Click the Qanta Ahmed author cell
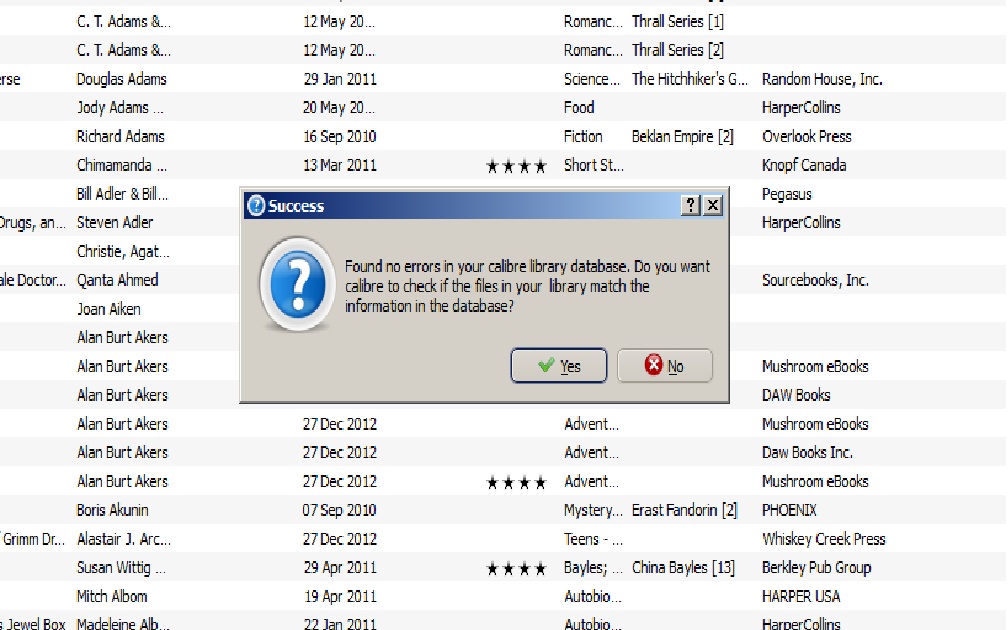Screen dimensions: 1008x630 (x=118, y=280)
